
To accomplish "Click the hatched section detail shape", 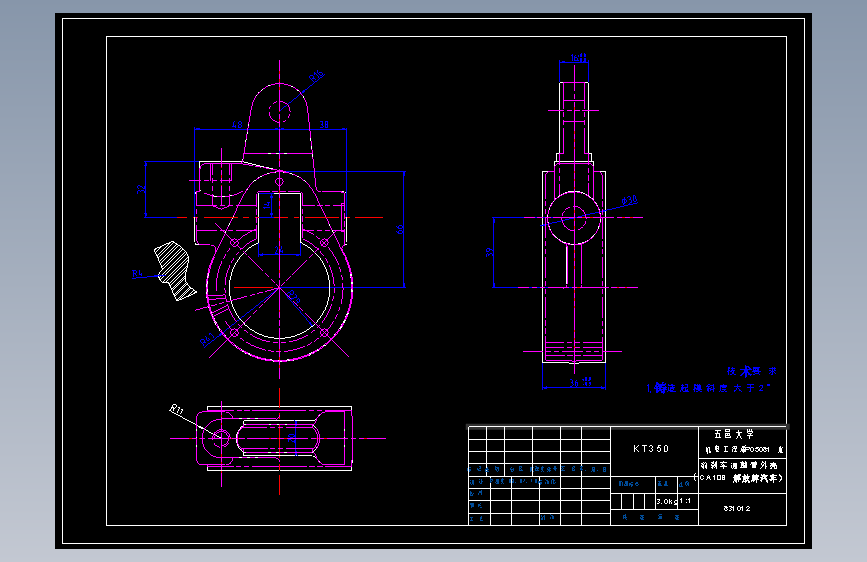I will coord(175,270).
